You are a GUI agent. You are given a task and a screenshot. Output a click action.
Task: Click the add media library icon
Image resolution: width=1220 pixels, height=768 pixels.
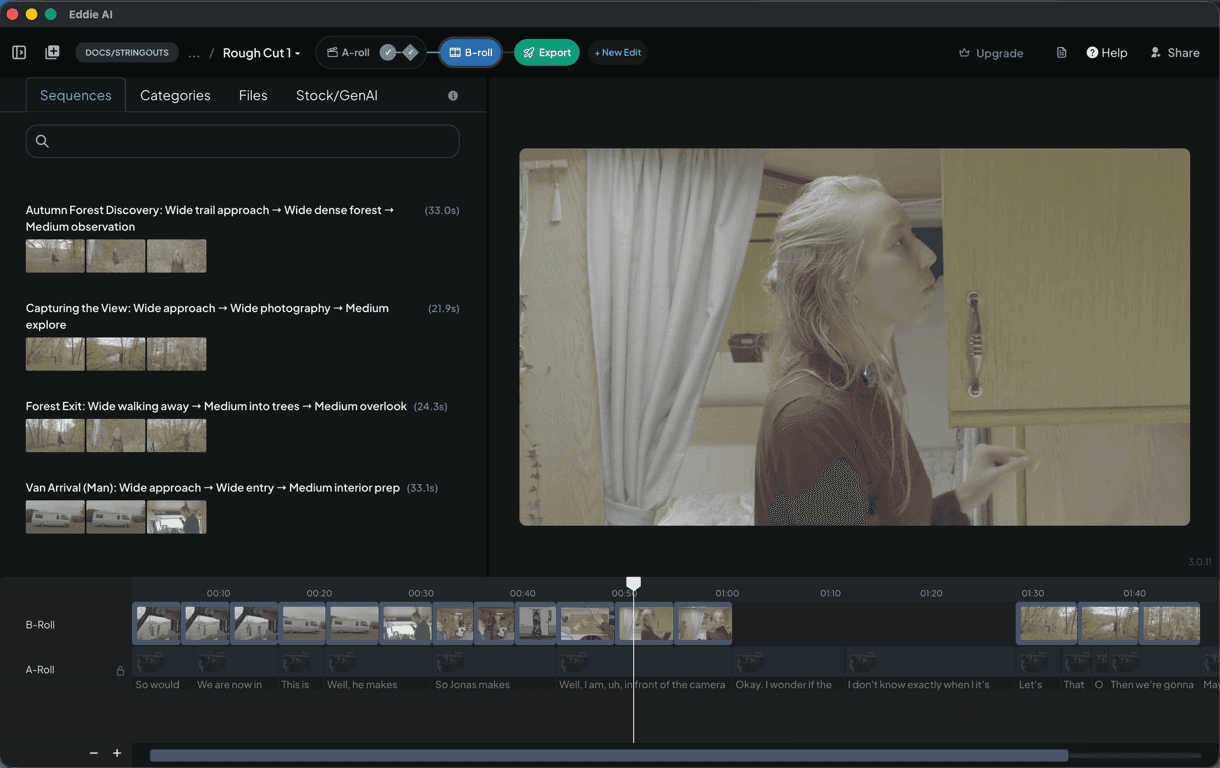pos(52,53)
